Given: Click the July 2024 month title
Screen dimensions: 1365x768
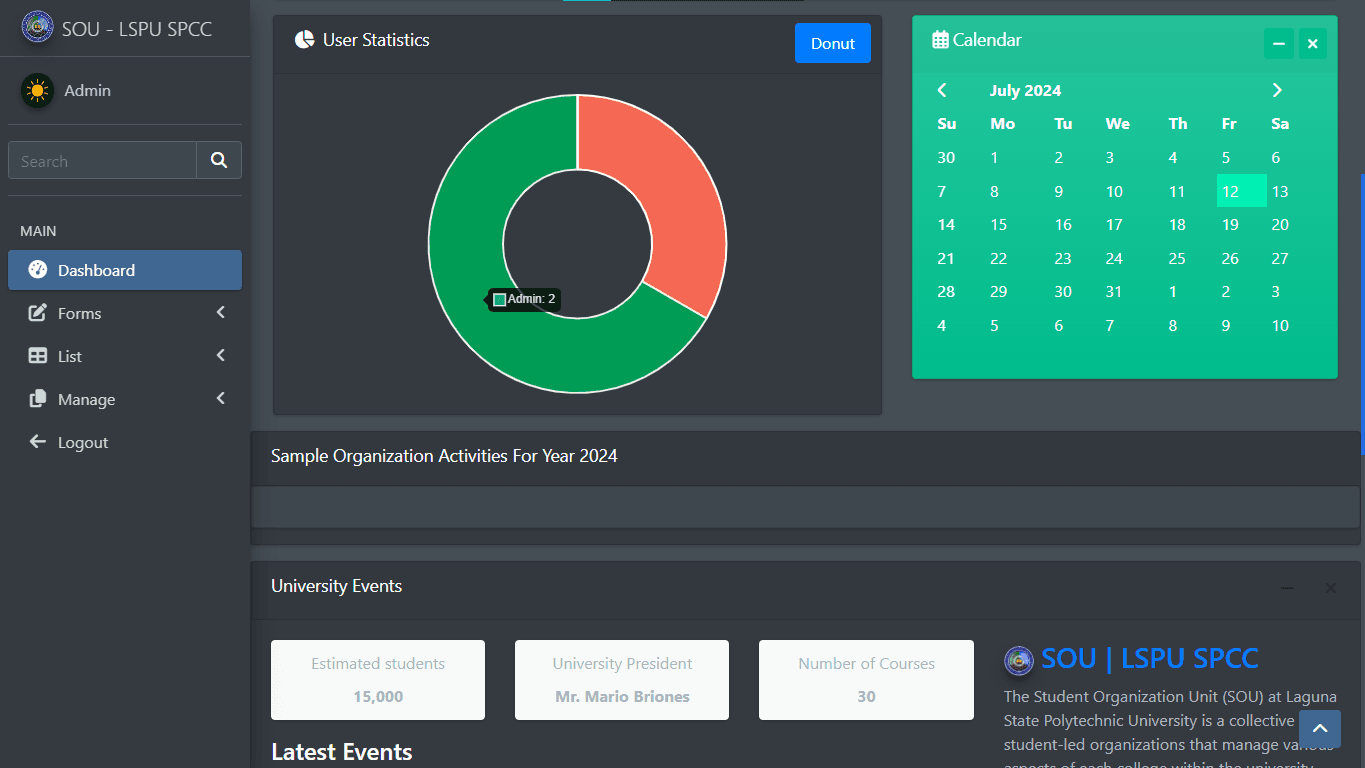Looking at the screenshot, I should [1025, 90].
